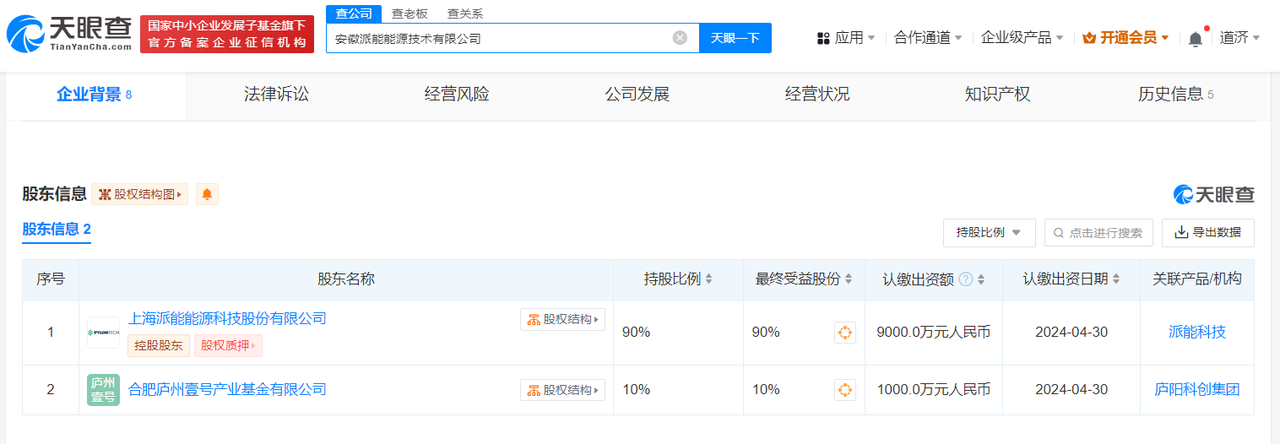
Task: Open the 企业背景 tab
Action: point(95,95)
